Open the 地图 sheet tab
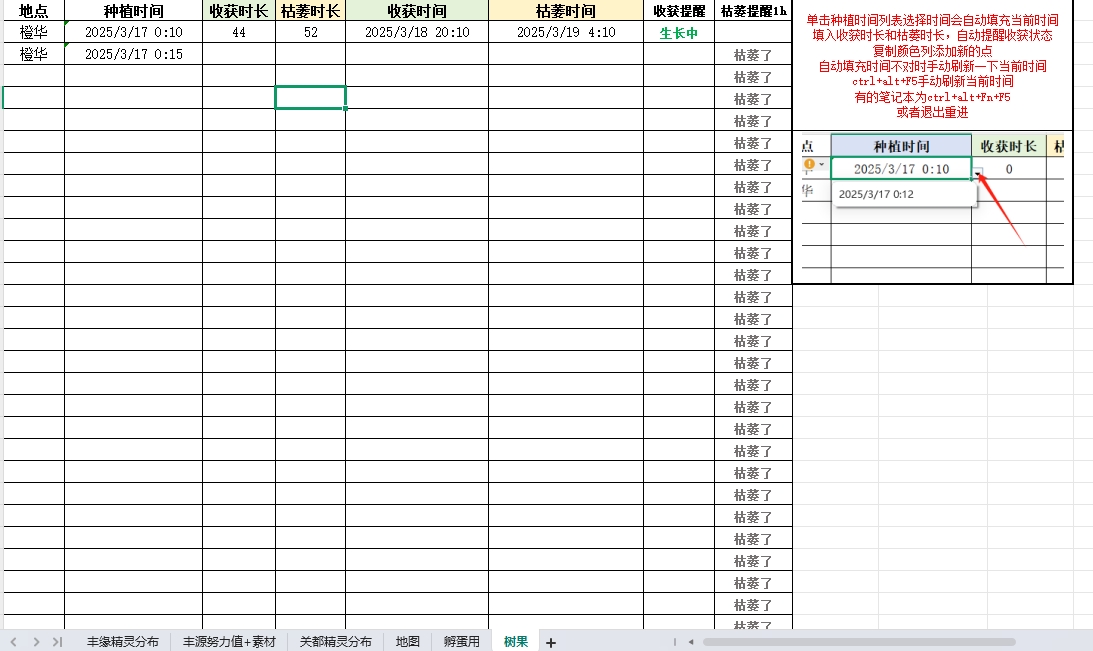Image resolution: width=1093 pixels, height=651 pixels. coord(407,641)
